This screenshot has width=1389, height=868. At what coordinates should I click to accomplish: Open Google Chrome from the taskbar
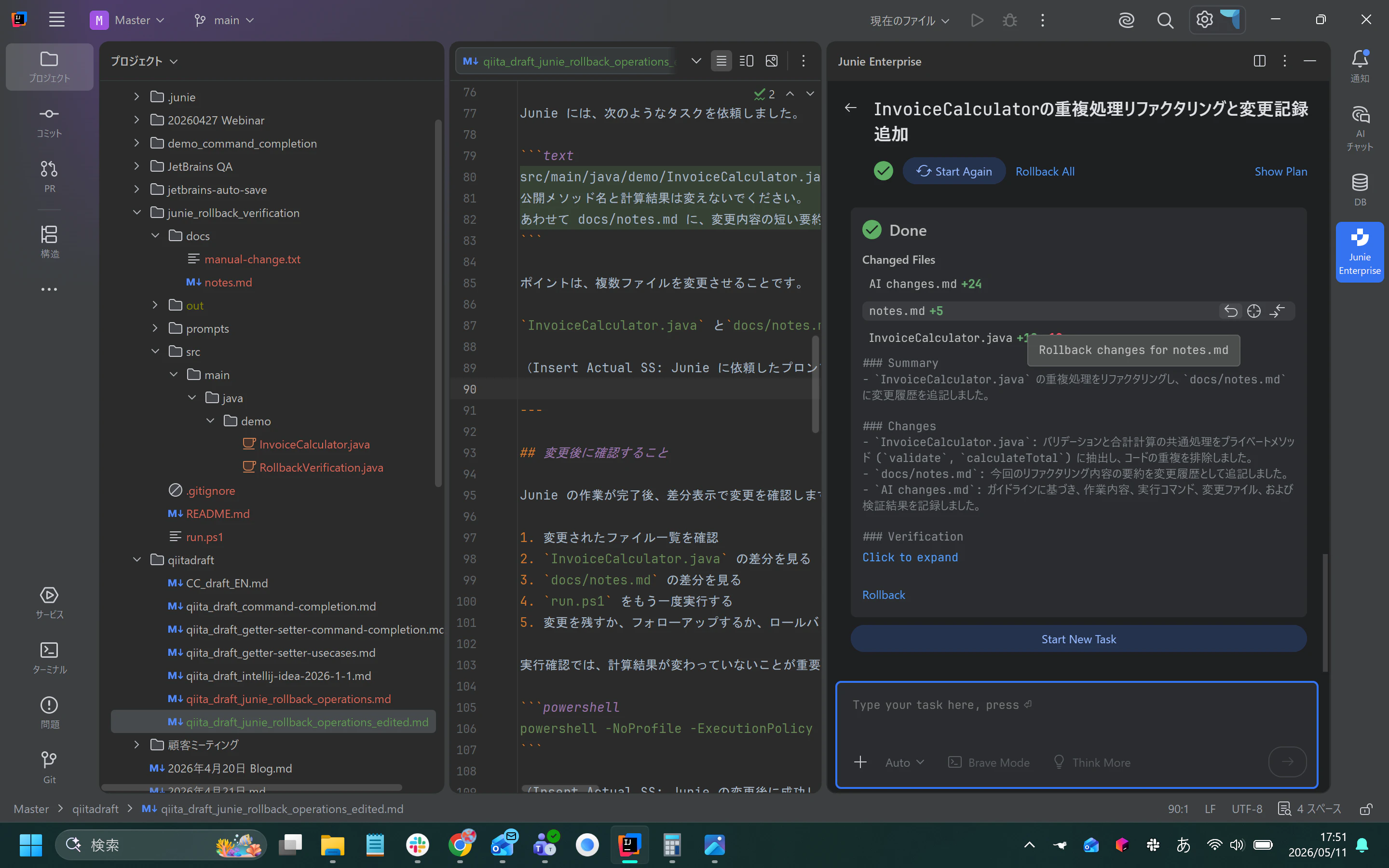[460, 845]
